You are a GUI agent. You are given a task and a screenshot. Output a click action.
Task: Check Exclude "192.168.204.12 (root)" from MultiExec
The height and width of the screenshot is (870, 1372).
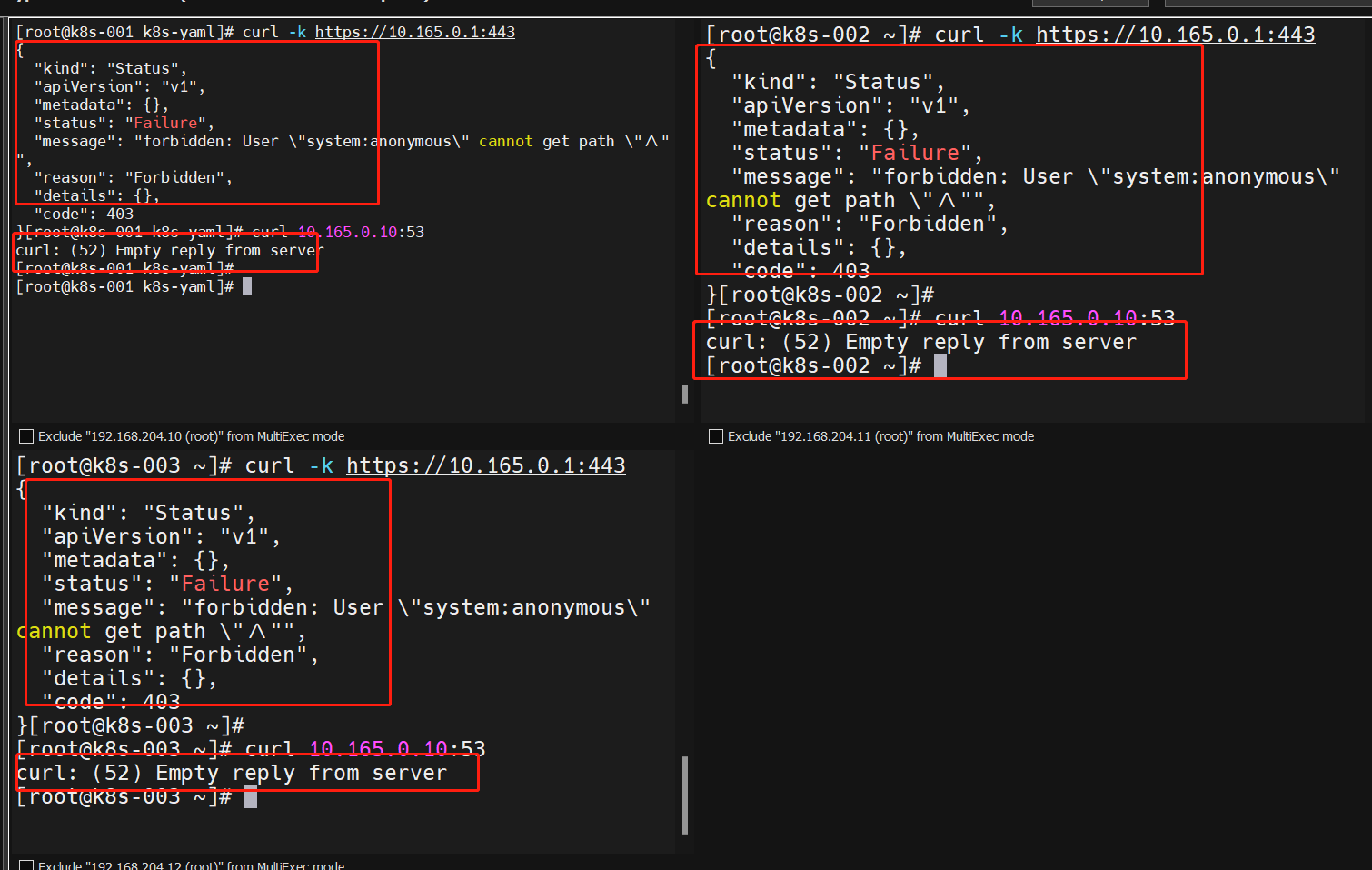26,865
